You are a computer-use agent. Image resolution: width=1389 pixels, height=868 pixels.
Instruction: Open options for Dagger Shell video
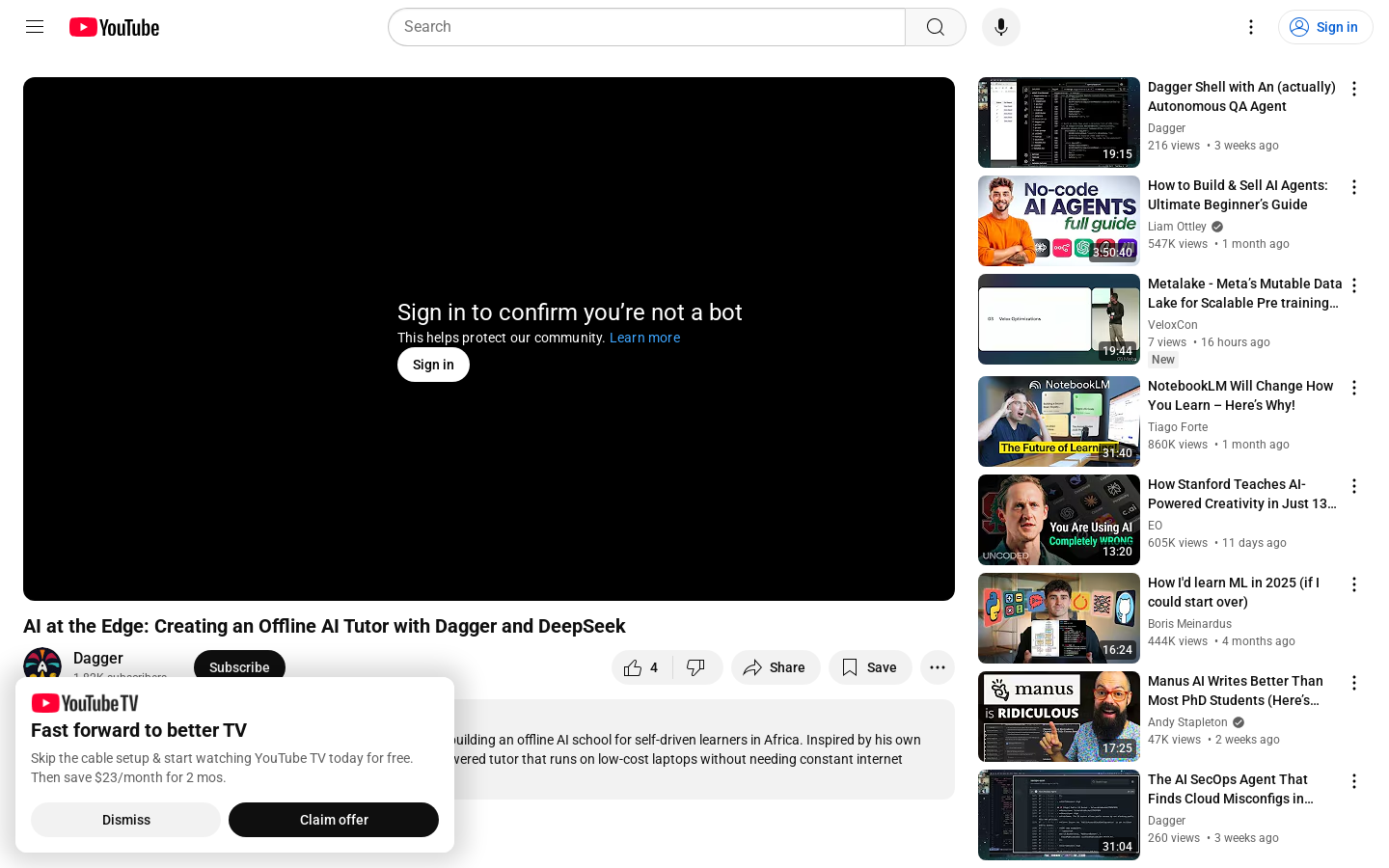[x=1354, y=89]
